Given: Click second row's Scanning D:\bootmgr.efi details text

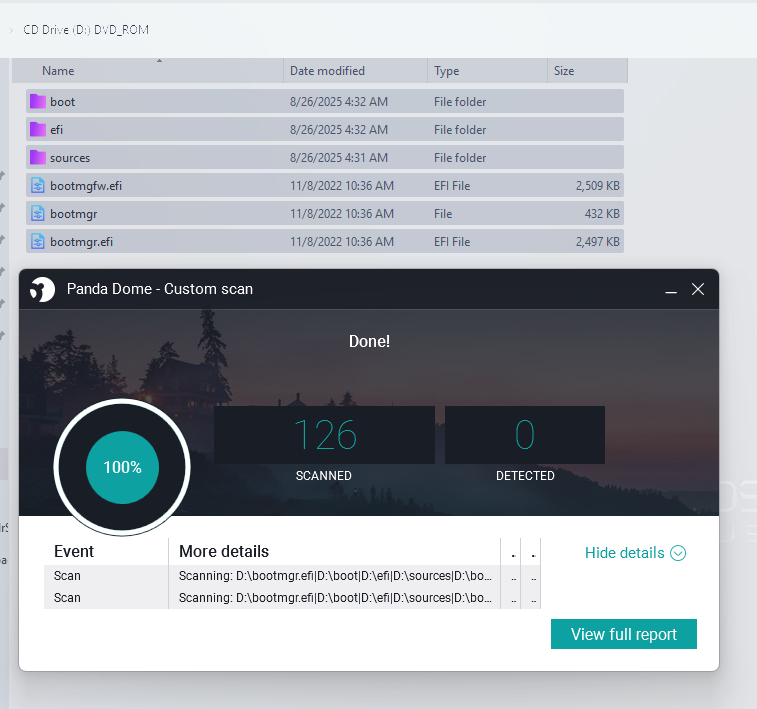Looking at the screenshot, I should click(335, 598).
